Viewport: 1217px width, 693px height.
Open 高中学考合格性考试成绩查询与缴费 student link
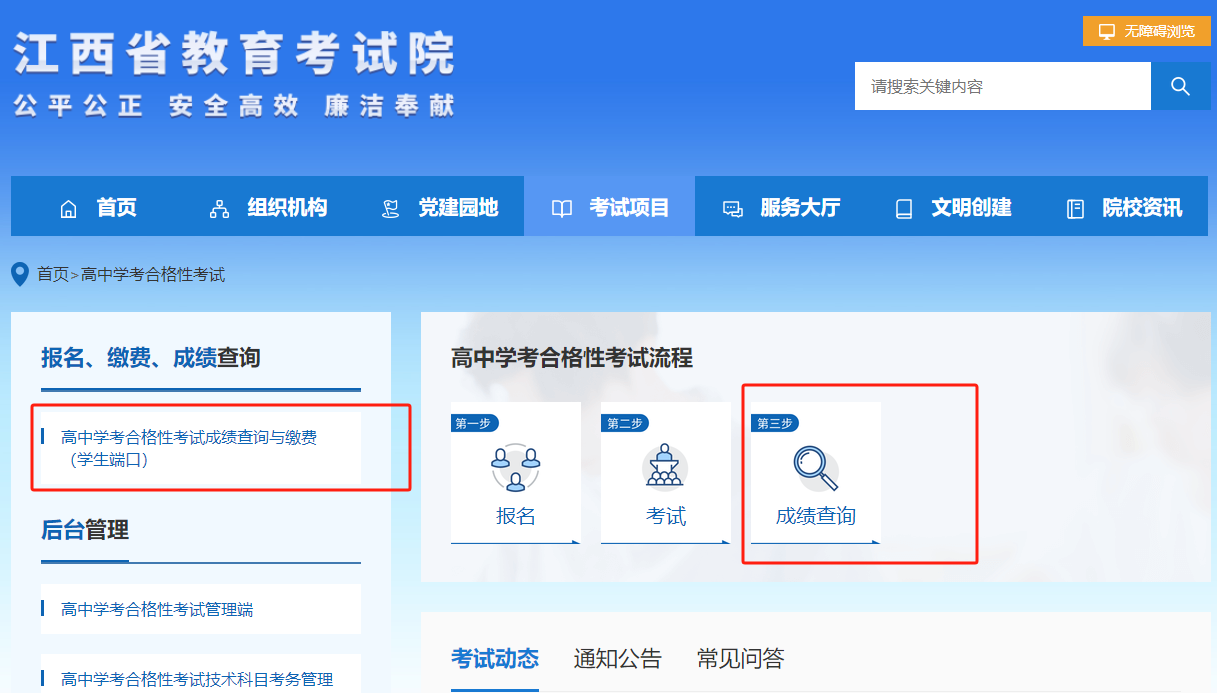[201, 448]
